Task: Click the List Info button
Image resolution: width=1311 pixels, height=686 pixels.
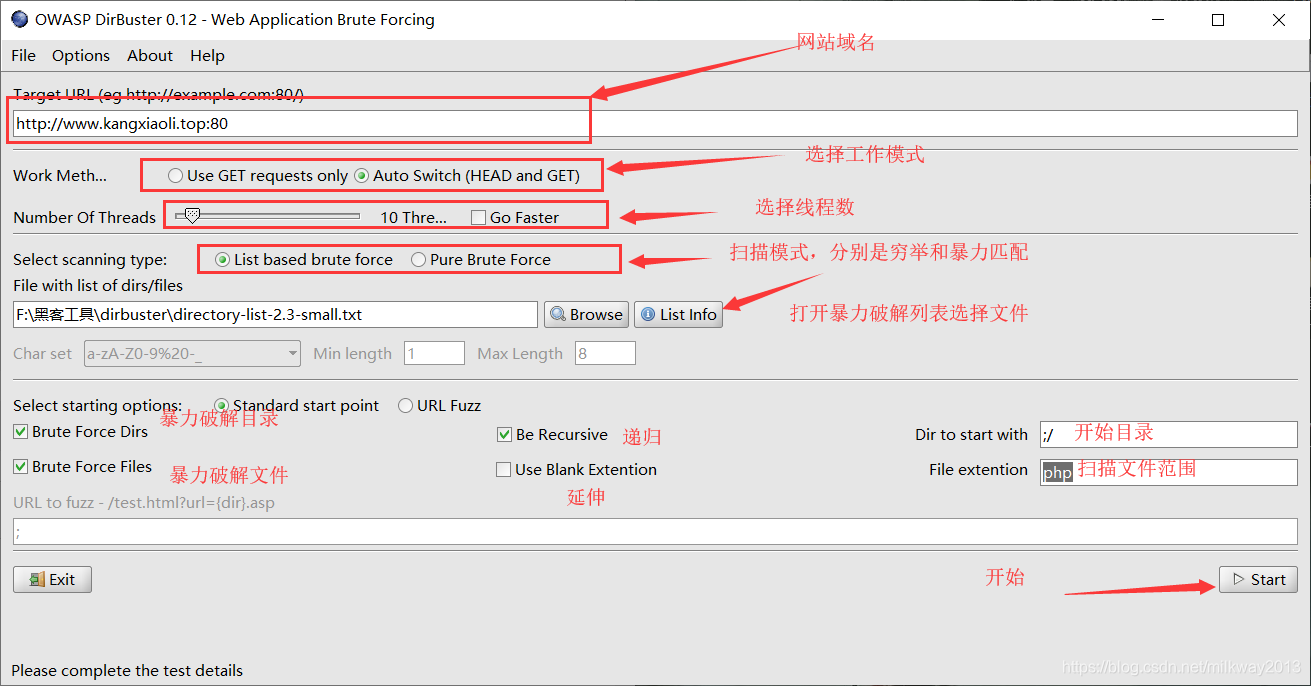Action: pyautogui.click(x=678, y=314)
